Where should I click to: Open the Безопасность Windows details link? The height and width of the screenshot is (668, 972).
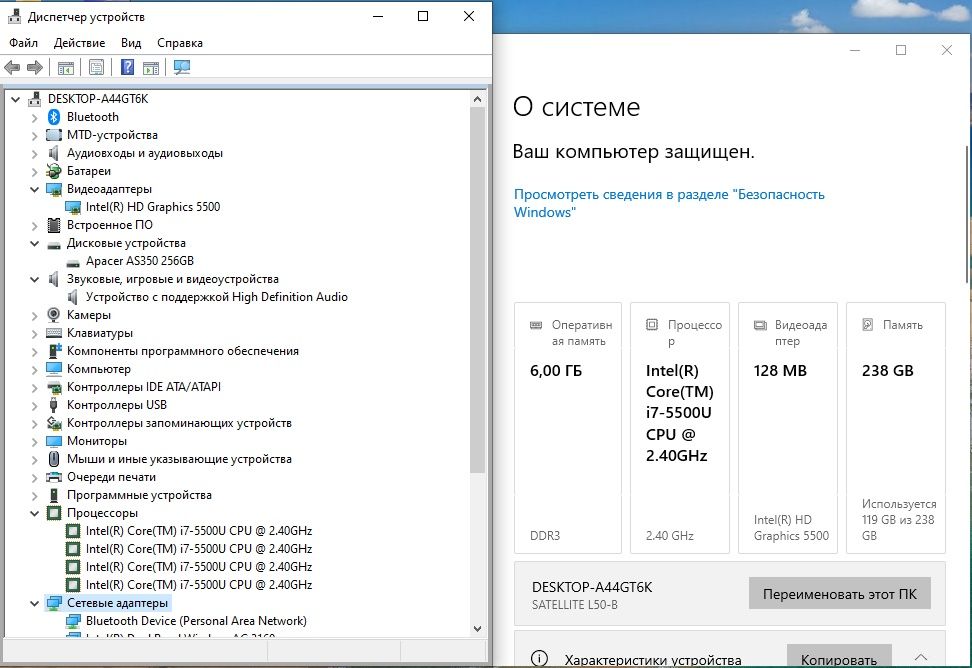[669, 203]
